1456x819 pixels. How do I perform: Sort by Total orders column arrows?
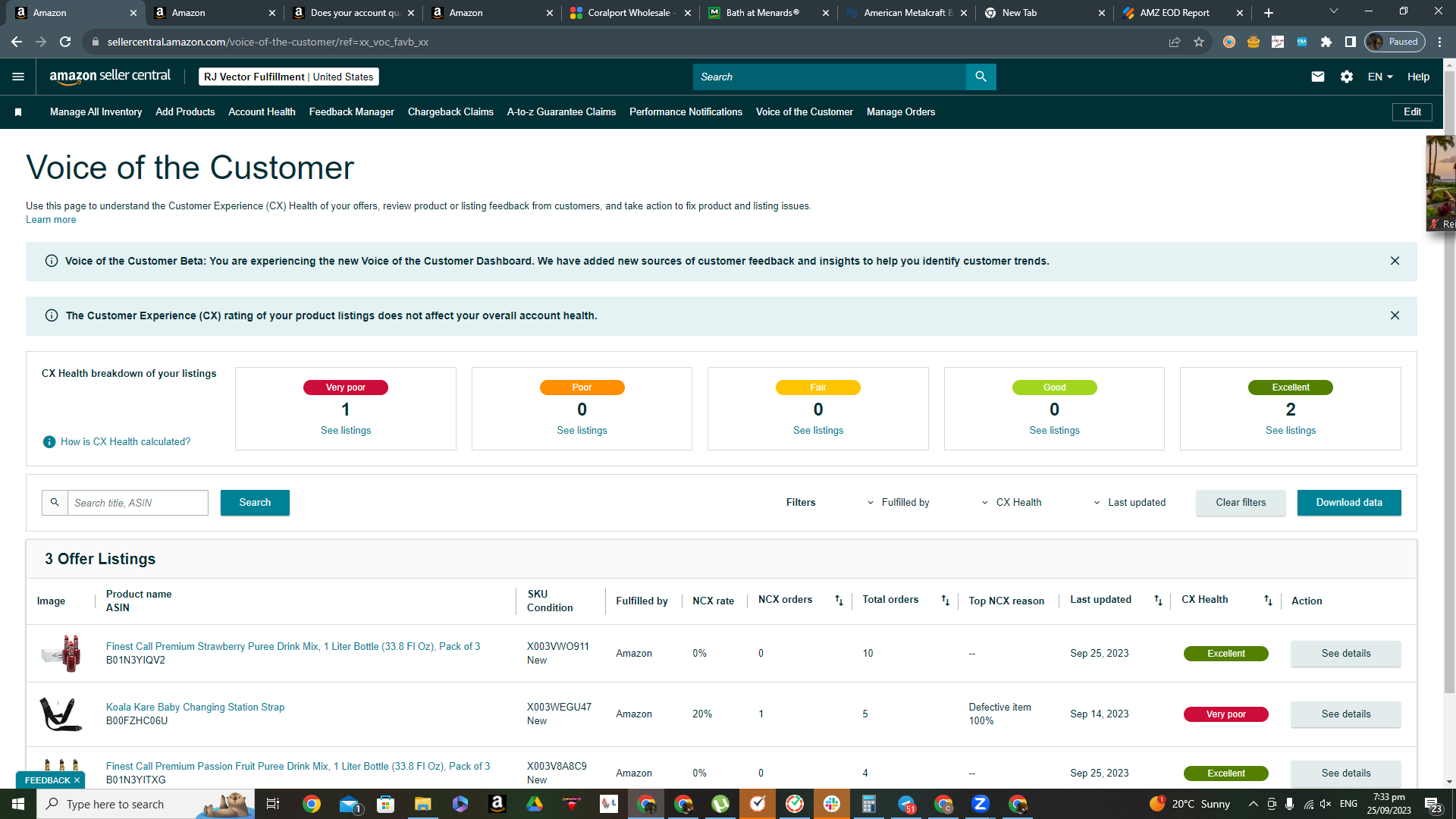pos(945,600)
